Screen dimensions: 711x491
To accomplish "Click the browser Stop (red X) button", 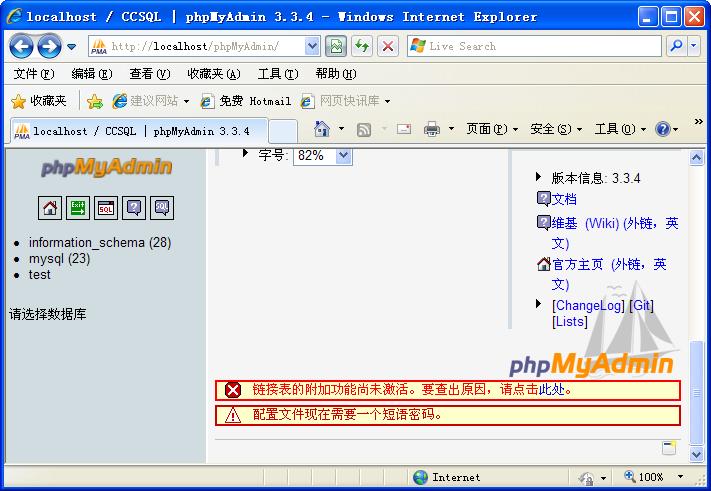I will click(x=388, y=46).
